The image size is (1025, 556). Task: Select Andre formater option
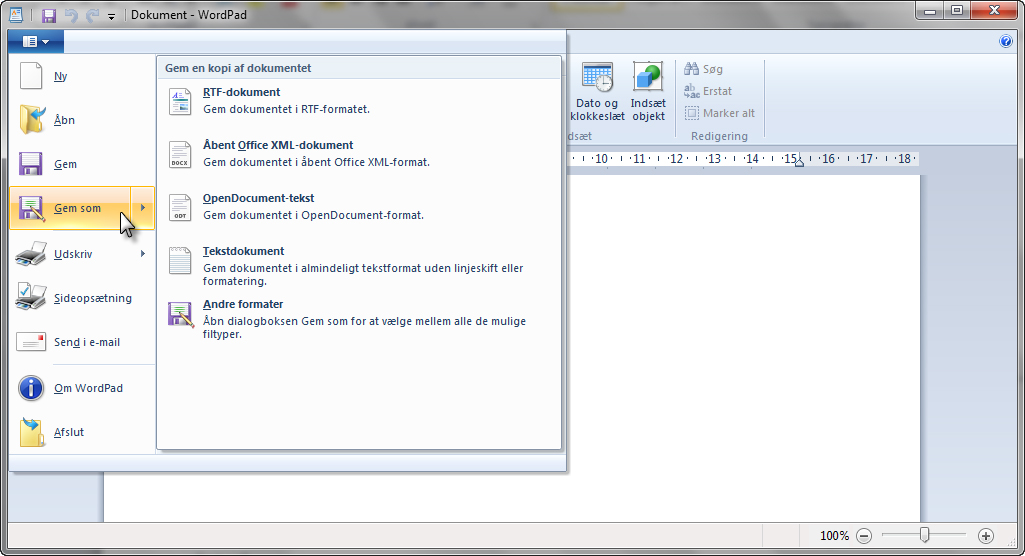pos(359,319)
